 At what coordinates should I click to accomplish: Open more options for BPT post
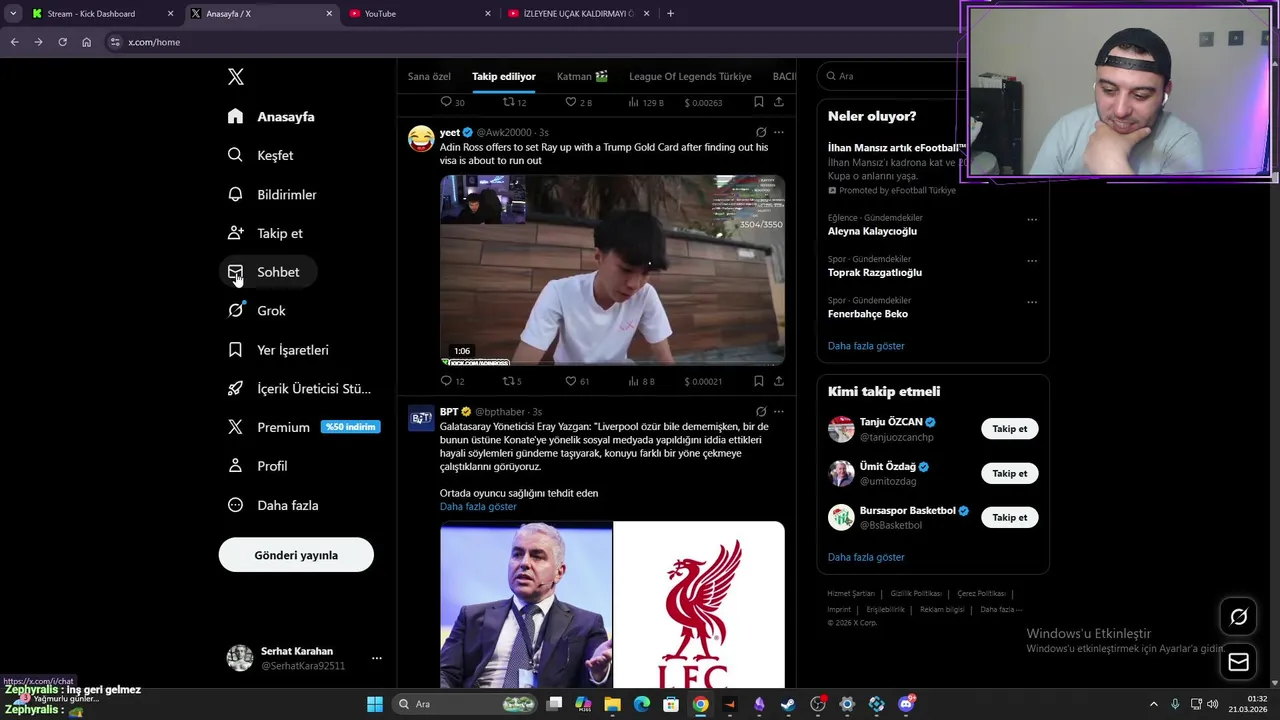779,412
